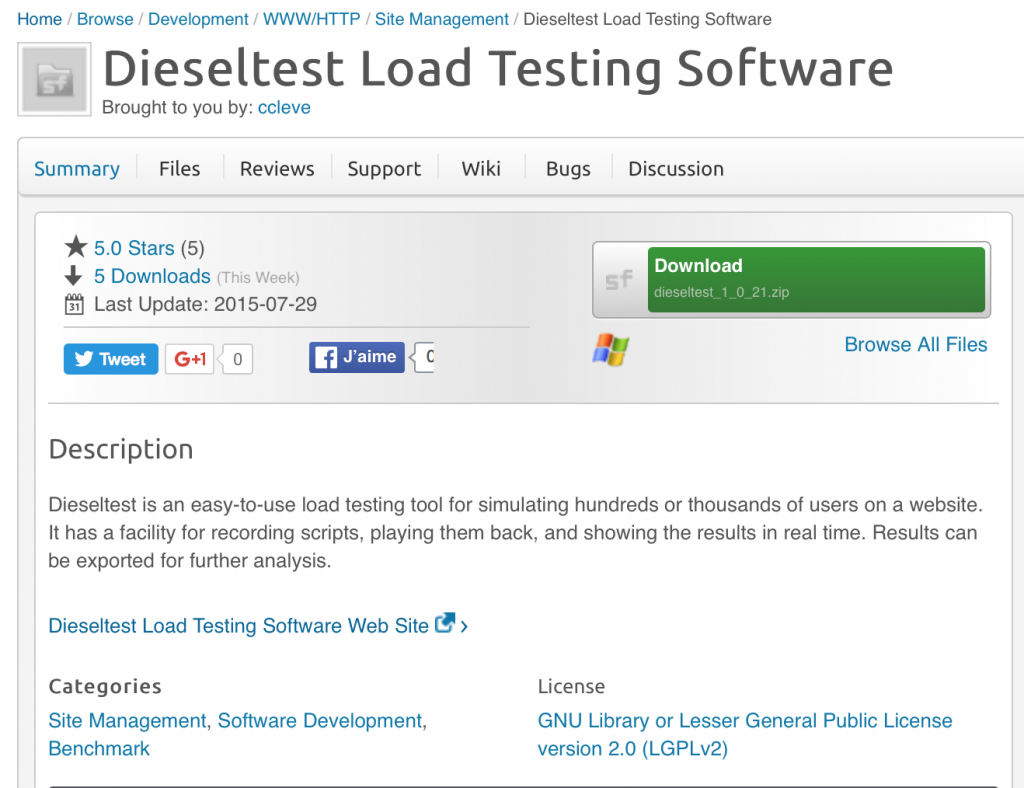Switch to the Files tab
Screen dimensions: 1024x788
click(179, 168)
